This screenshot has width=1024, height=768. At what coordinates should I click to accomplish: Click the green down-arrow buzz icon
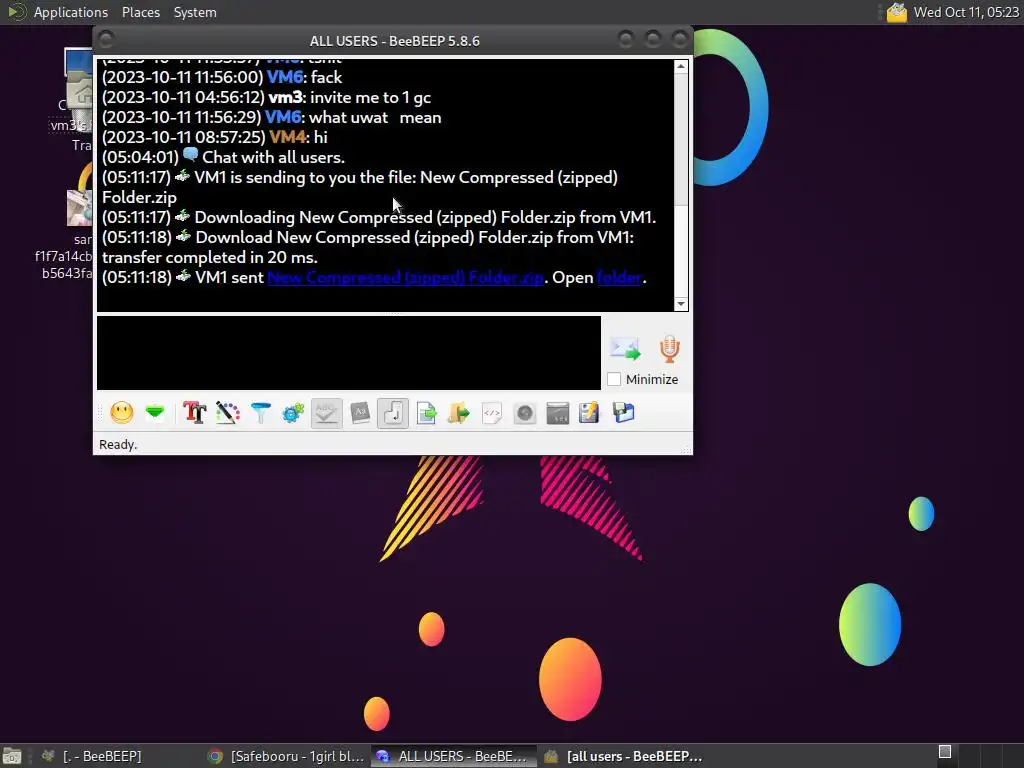[x=155, y=413]
